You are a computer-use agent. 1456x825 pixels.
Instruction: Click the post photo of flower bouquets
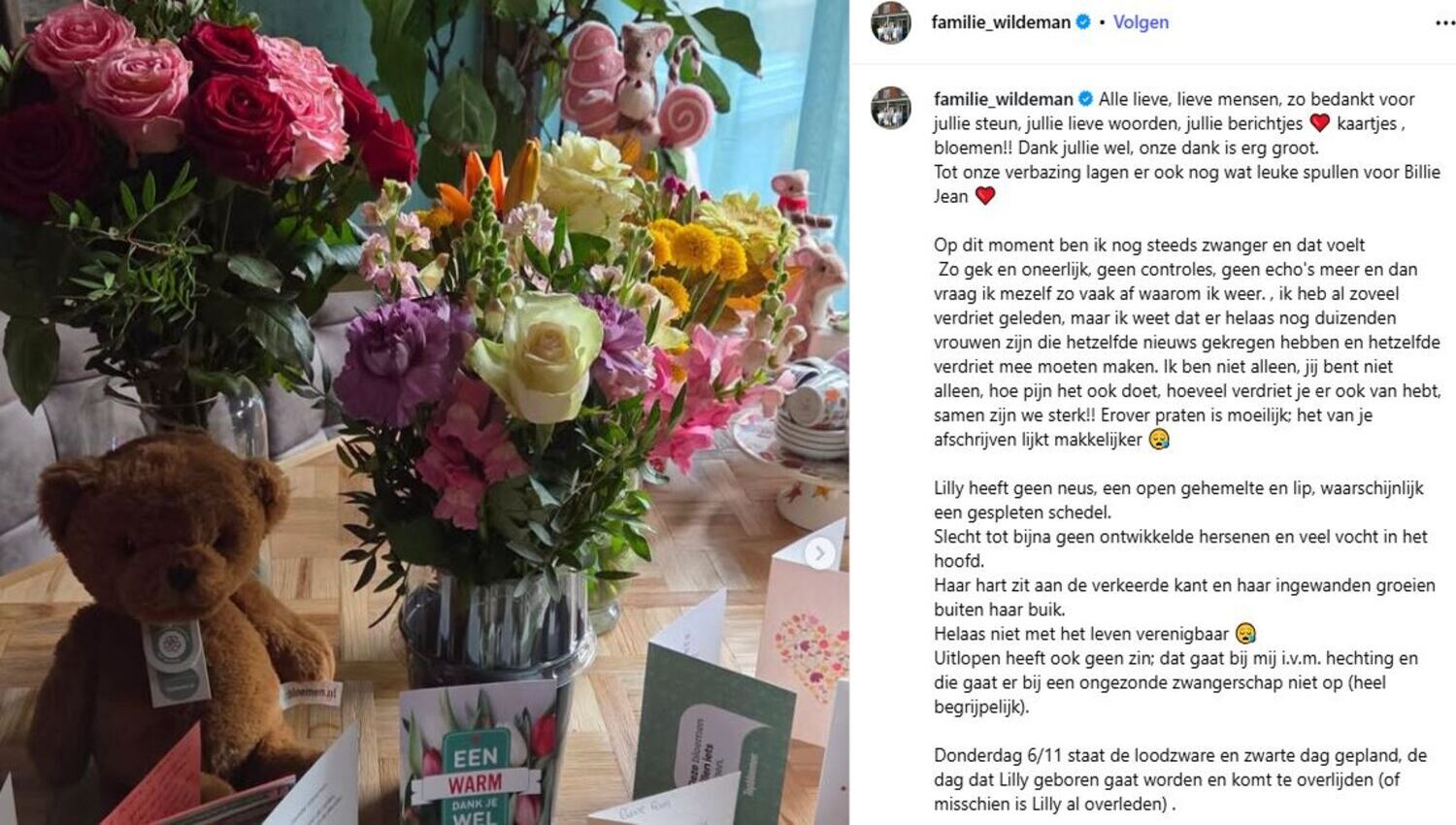424,412
